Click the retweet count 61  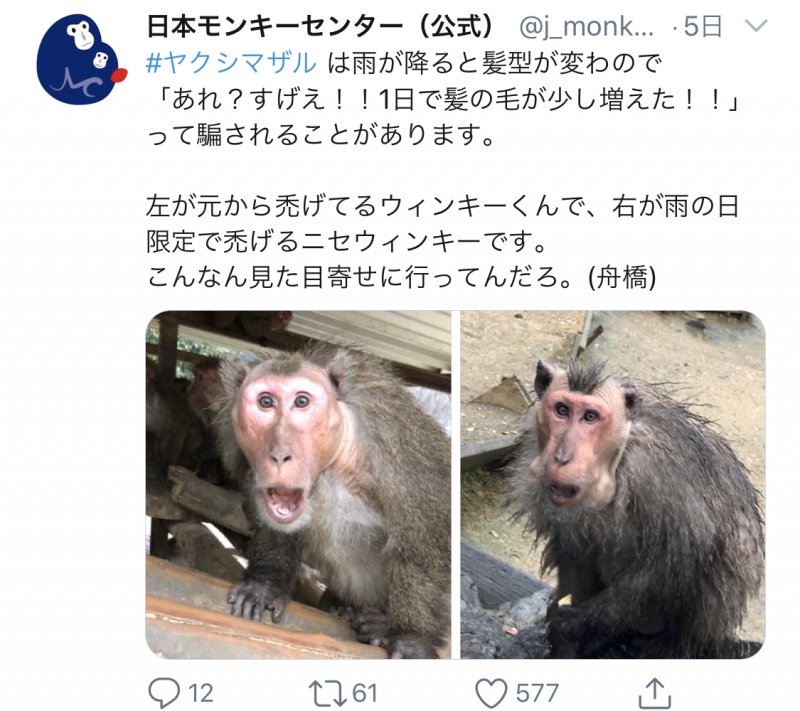(365, 693)
